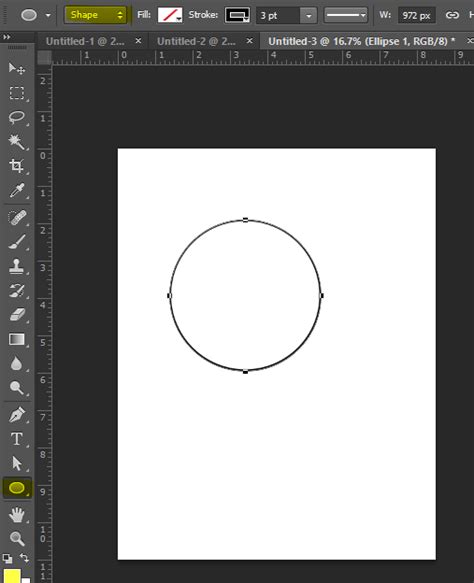This screenshot has width=474, height=583.
Task: Select the Eyedropper tool
Action: 17,190
